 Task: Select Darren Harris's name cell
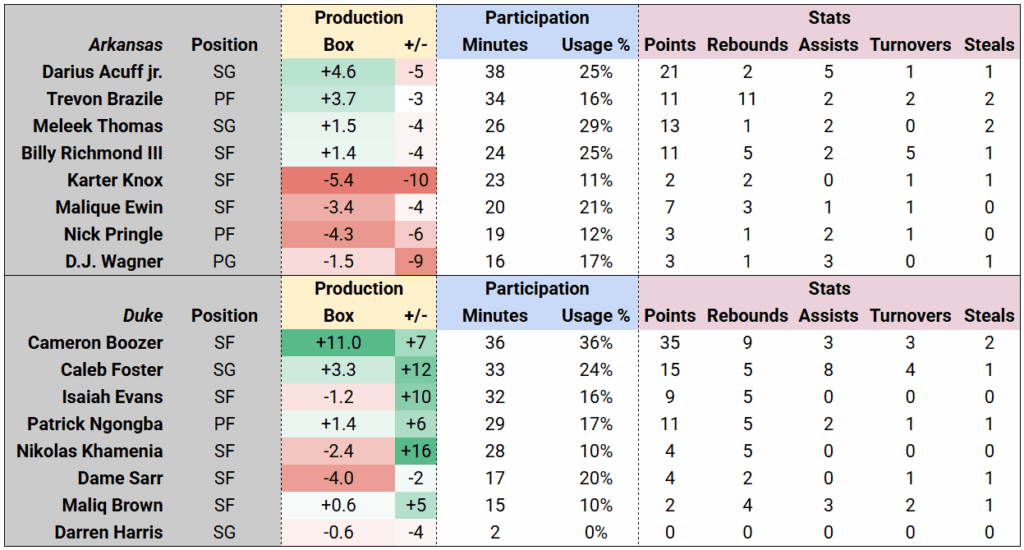108,531
